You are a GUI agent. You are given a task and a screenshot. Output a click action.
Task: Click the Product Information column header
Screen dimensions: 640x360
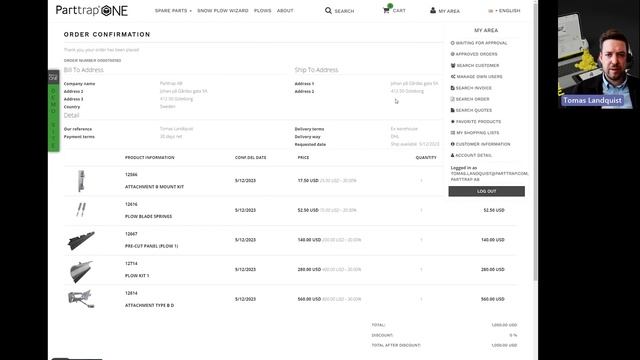[149, 158]
